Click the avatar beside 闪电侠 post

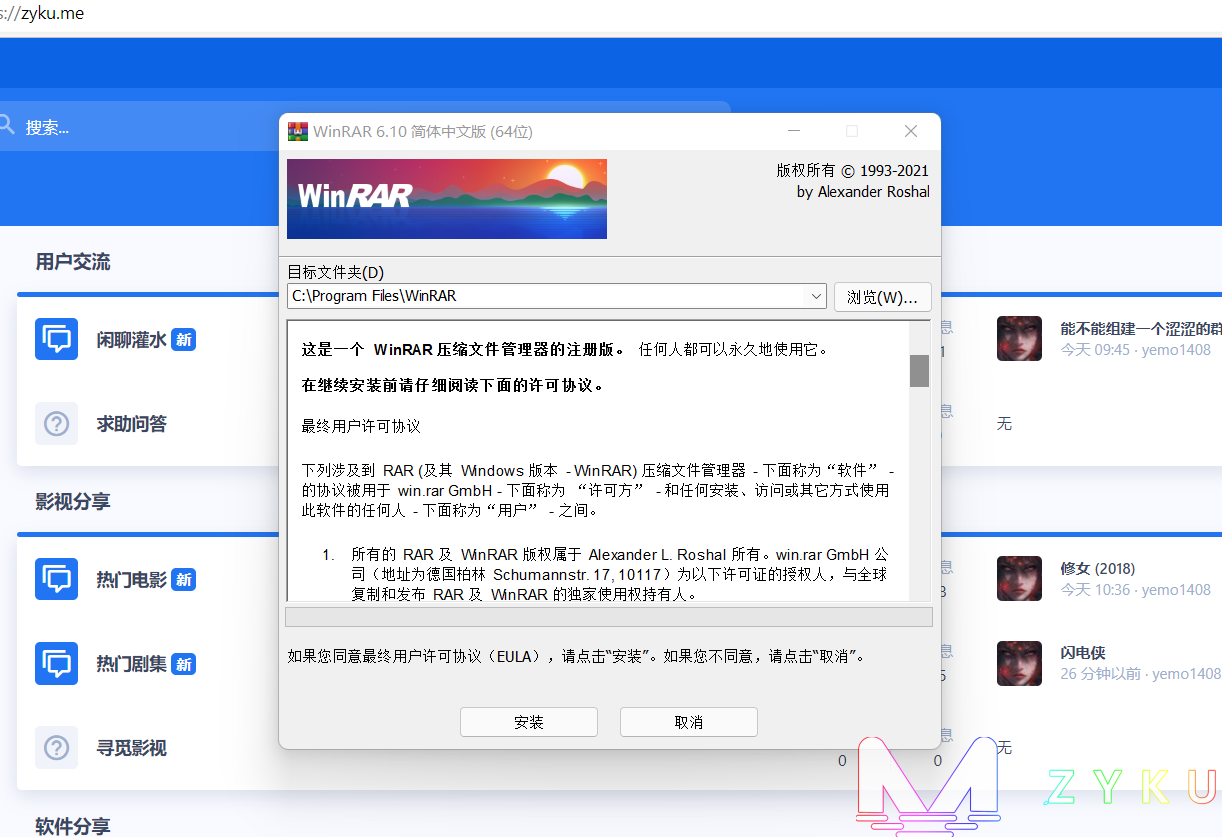click(1019, 663)
